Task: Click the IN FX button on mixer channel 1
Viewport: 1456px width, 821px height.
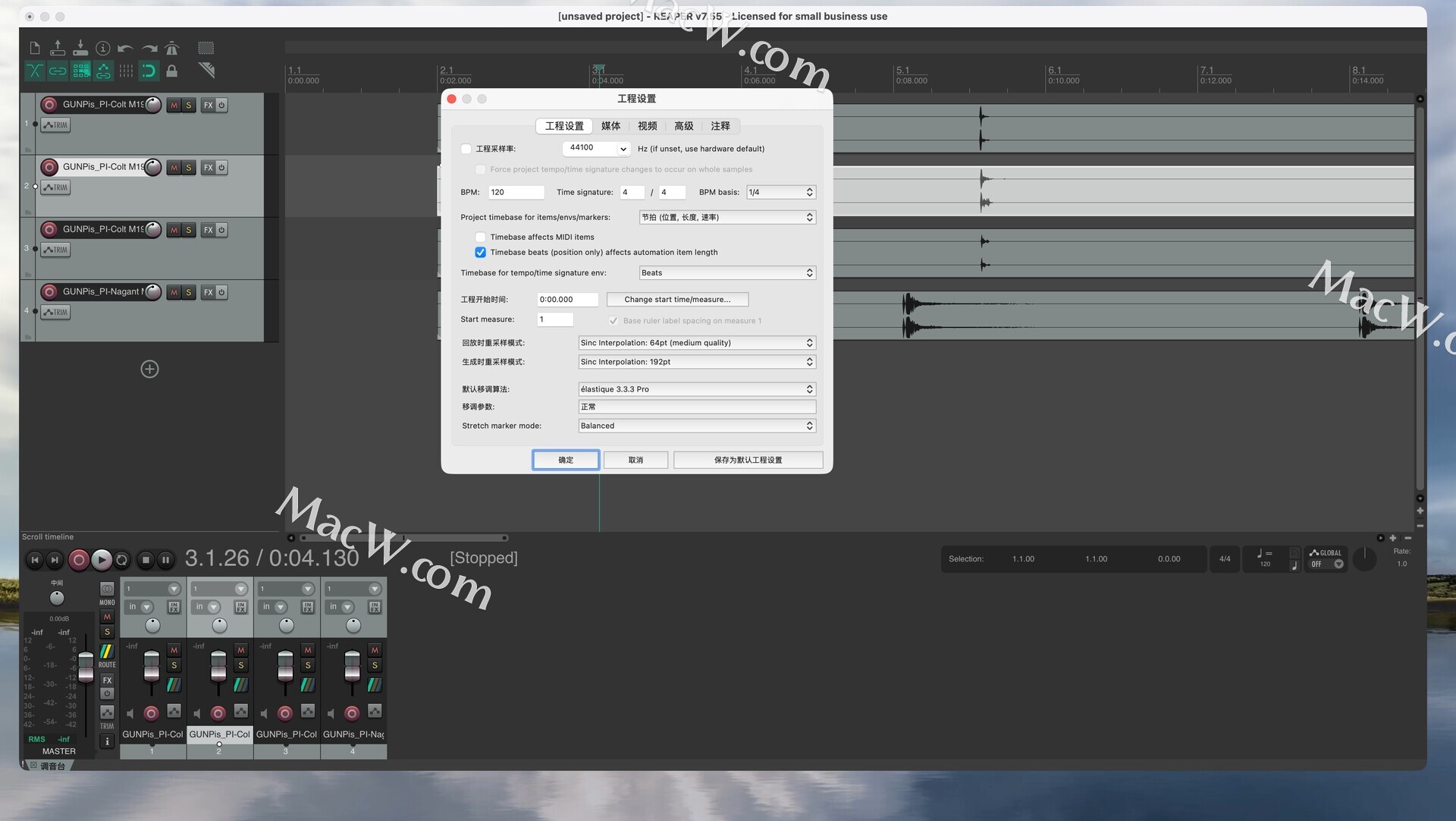Action: click(x=174, y=607)
